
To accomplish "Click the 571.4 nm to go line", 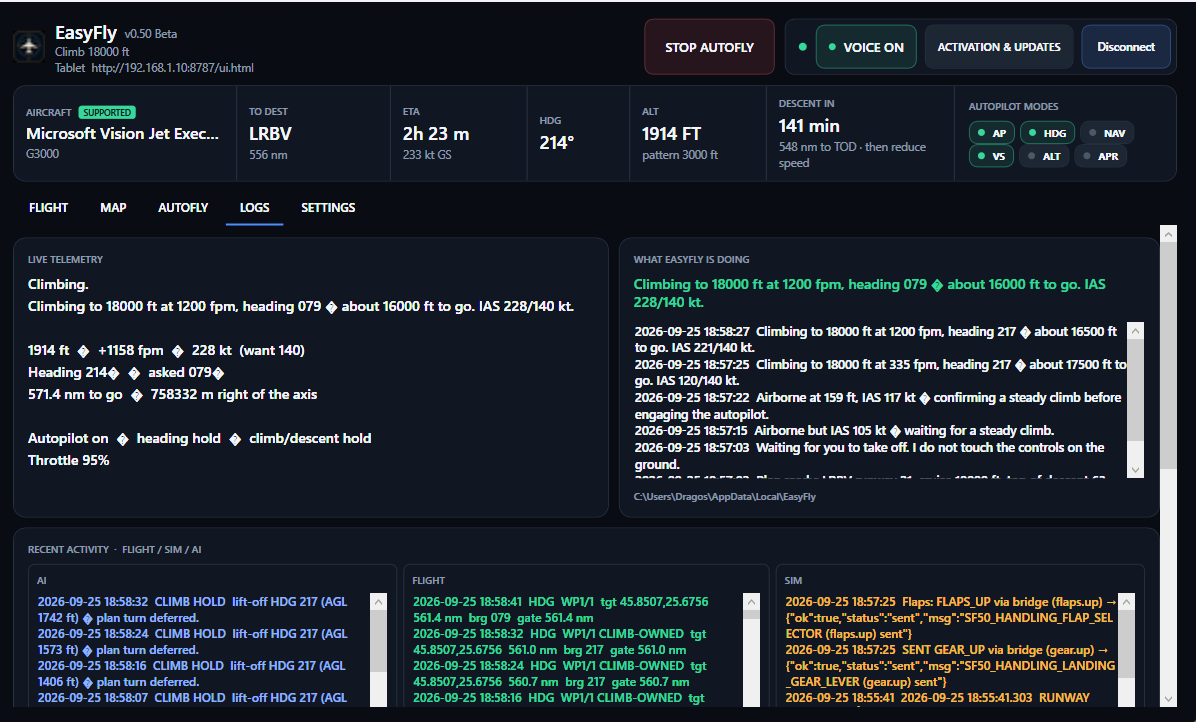I will click(x=172, y=394).
